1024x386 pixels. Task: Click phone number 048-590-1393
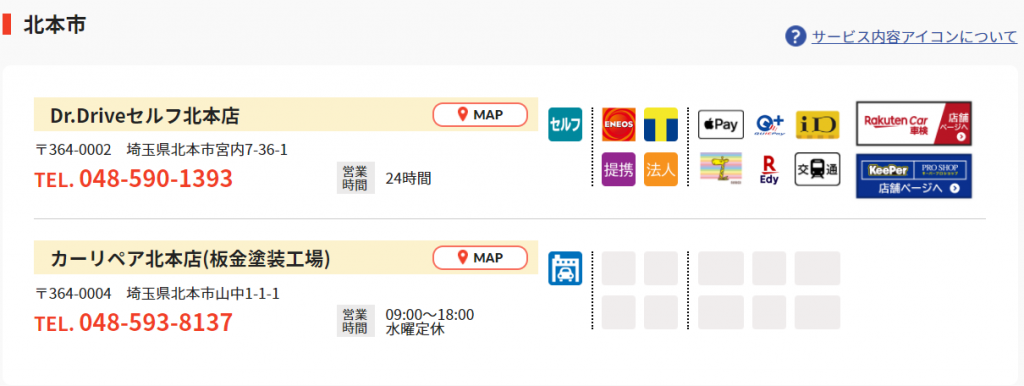pos(155,178)
